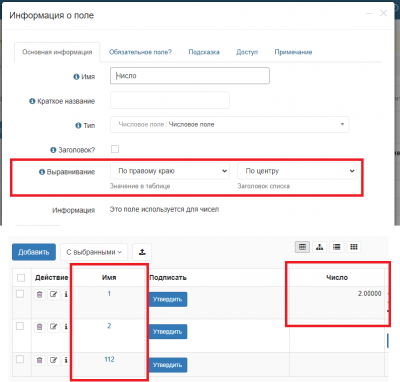Click the info icon beside Выравнивание label
The width and height of the screenshot is (400, 382).
pyautogui.click(x=42, y=172)
